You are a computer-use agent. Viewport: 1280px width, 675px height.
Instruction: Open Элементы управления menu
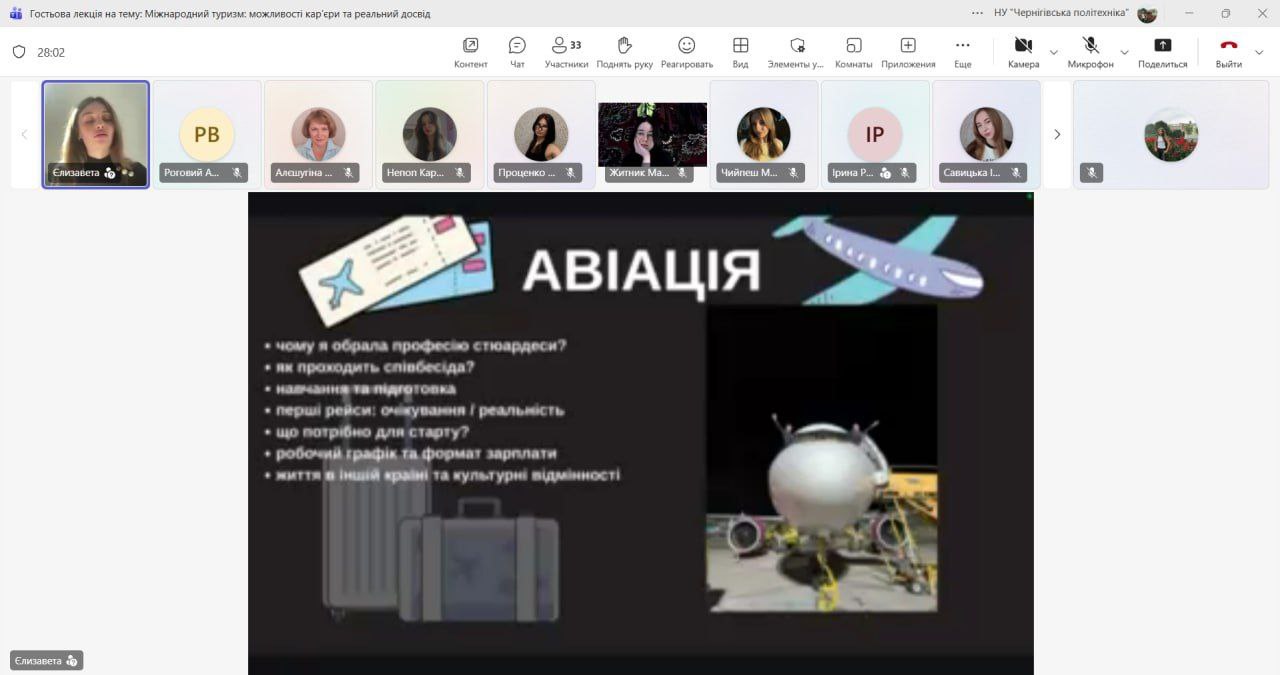click(796, 52)
